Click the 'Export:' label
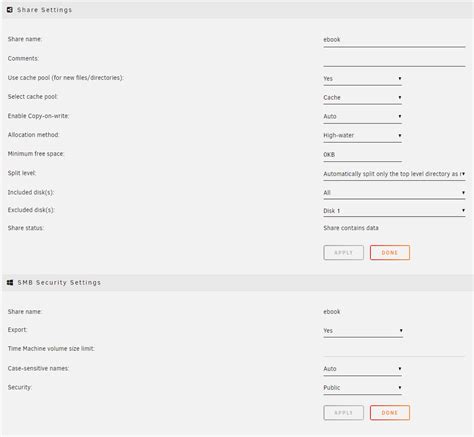This screenshot has width=474, height=437. click(18, 330)
